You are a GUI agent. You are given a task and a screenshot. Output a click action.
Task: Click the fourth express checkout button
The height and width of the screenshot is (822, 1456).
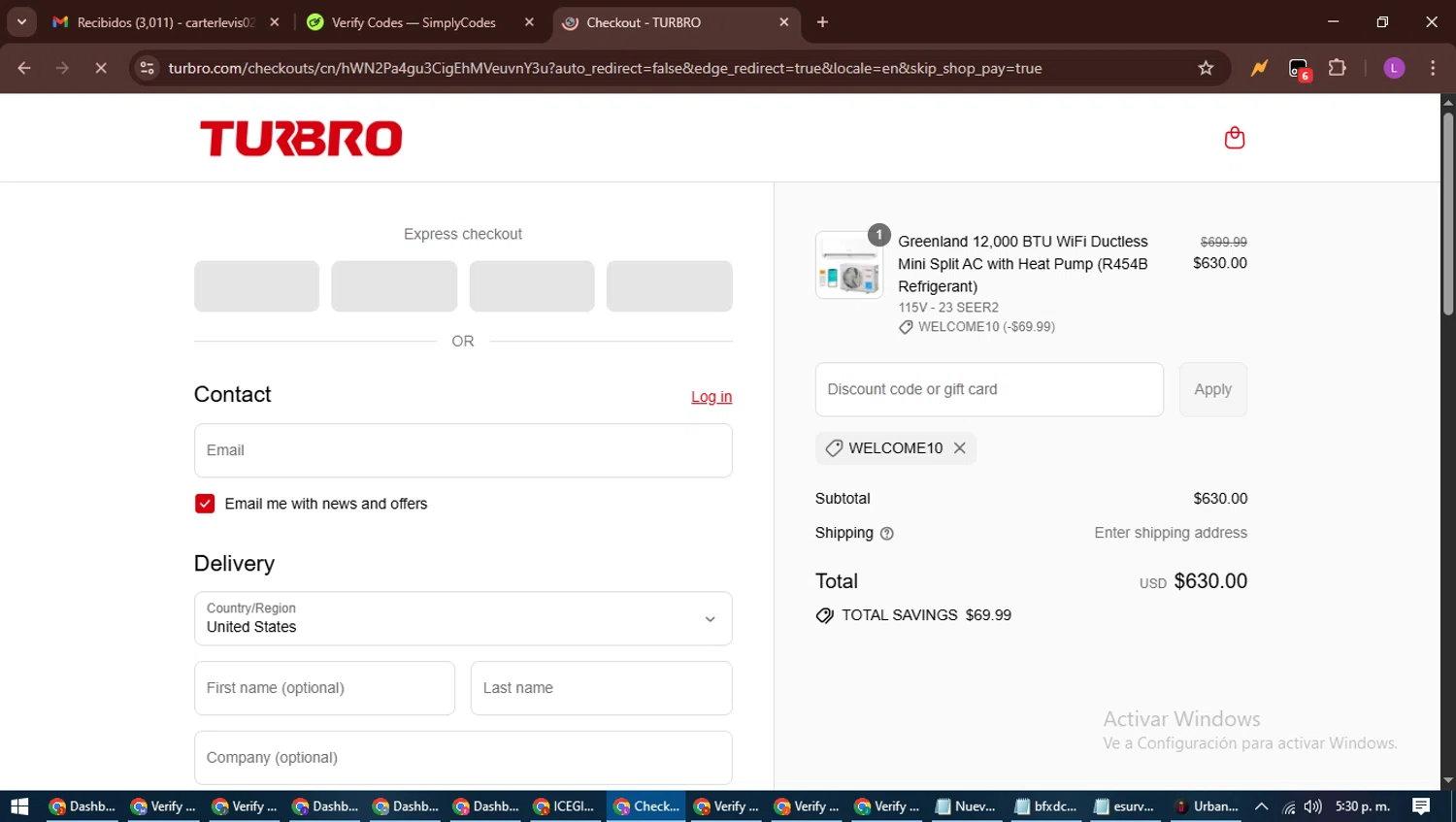(670, 286)
